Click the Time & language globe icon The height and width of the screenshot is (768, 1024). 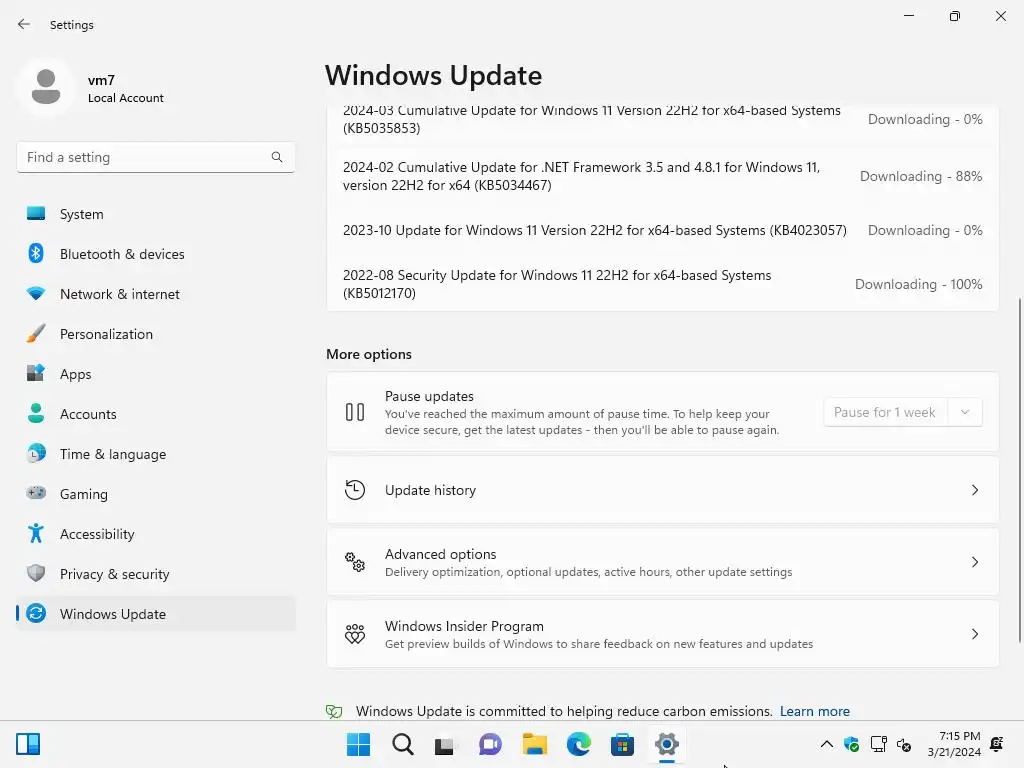tap(36, 453)
